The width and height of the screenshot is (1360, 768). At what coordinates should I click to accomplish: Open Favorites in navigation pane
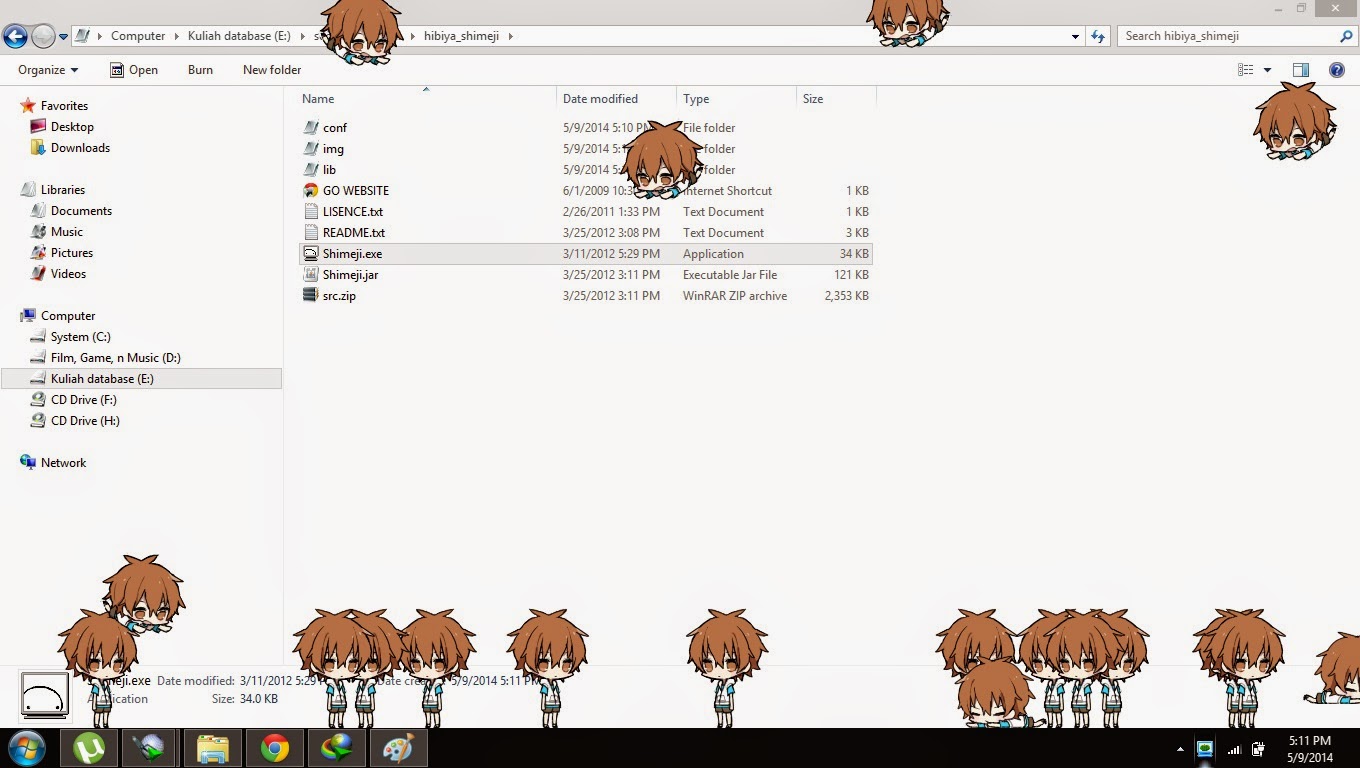click(64, 106)
